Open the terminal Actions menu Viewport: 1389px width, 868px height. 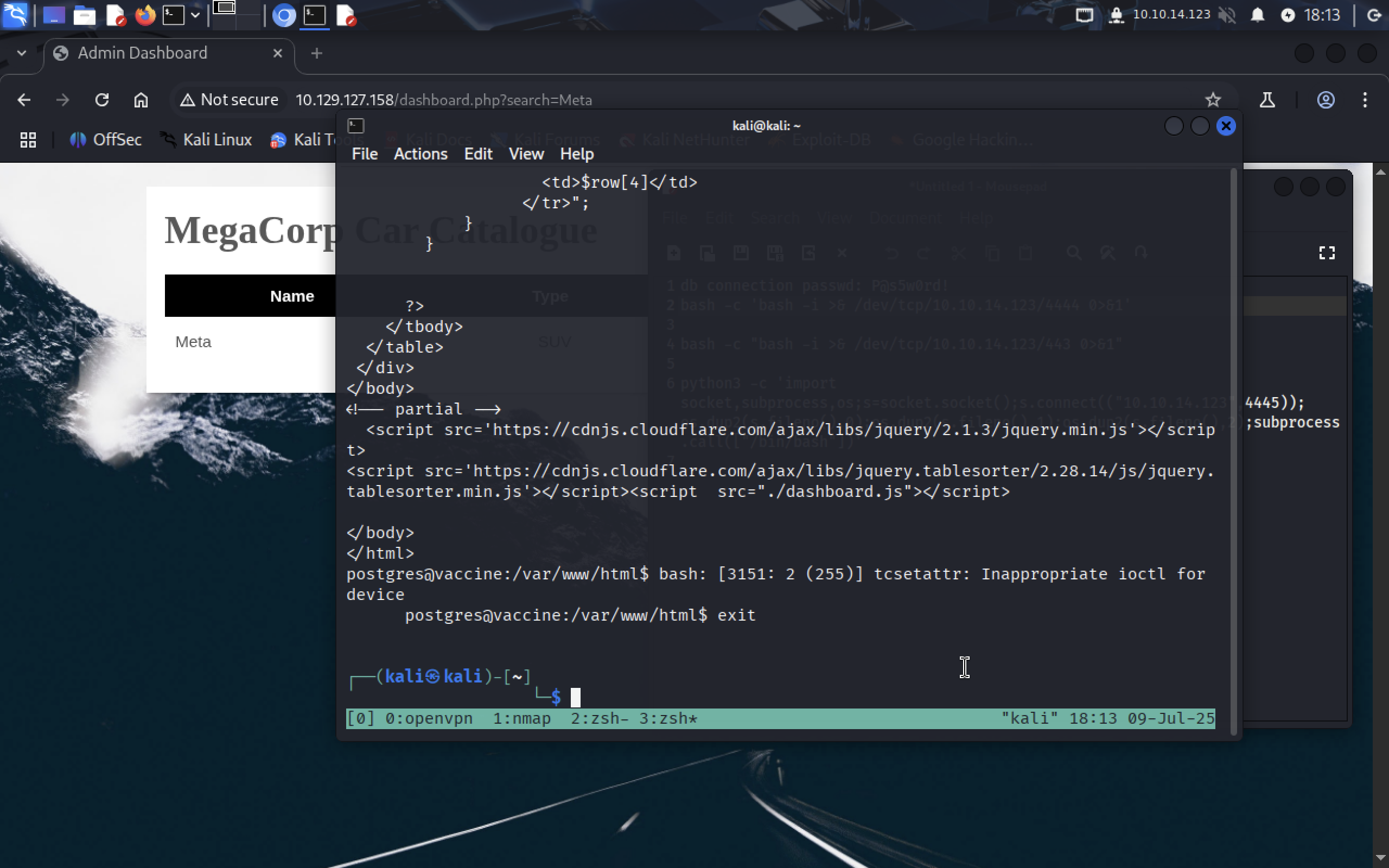coord(420,154)
